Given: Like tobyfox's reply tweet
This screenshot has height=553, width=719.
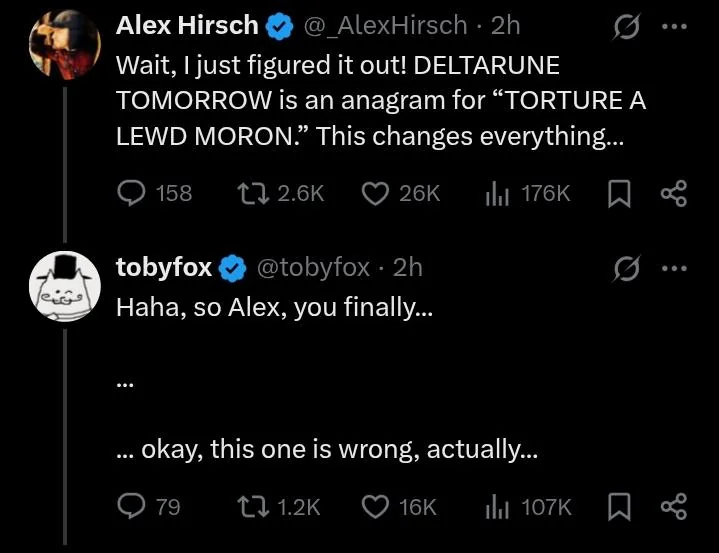Looking at the screenshot, I should click(x=375, y=507).
